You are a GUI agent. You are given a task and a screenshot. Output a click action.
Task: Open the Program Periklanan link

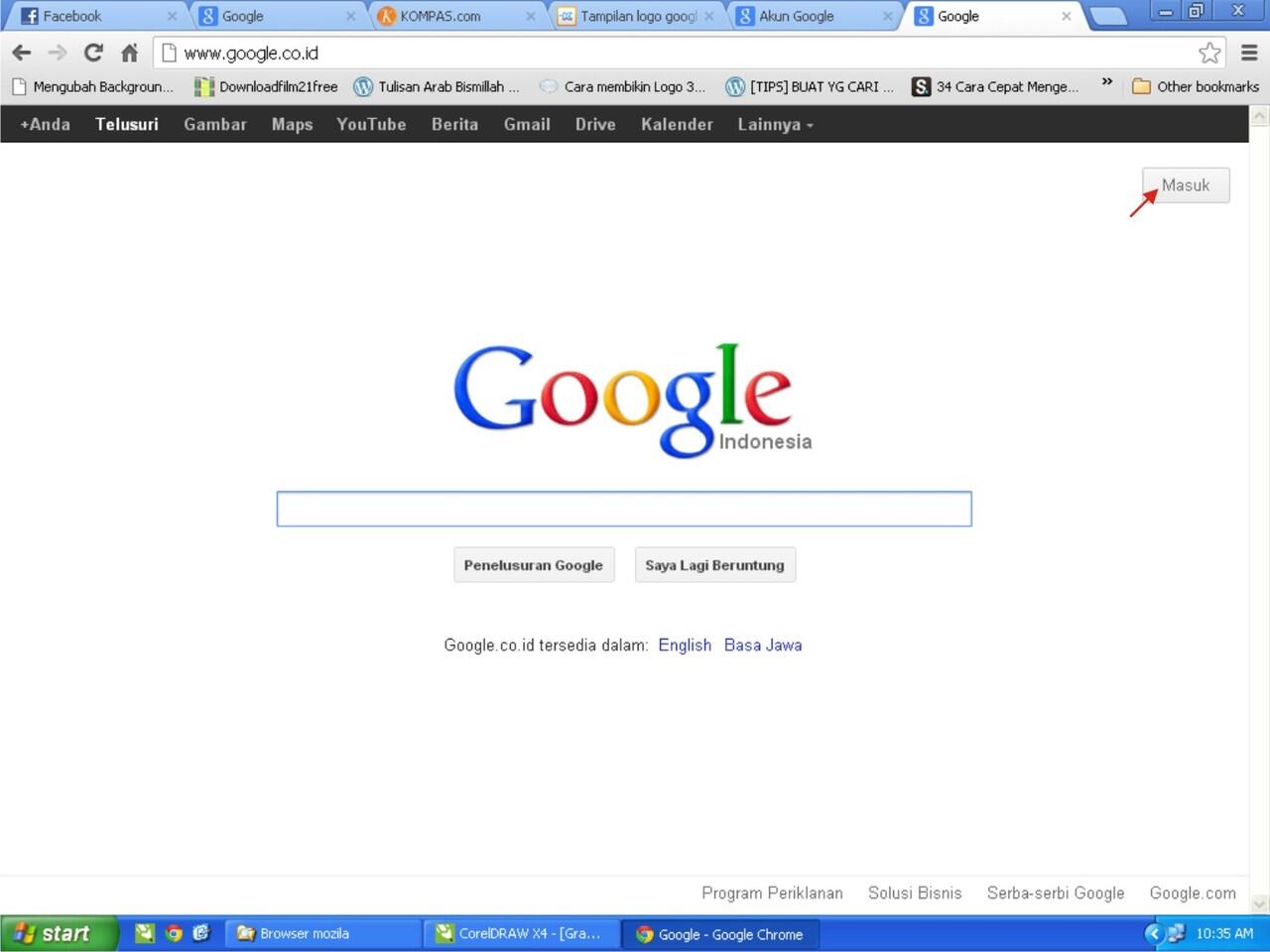tap(772, 892)
